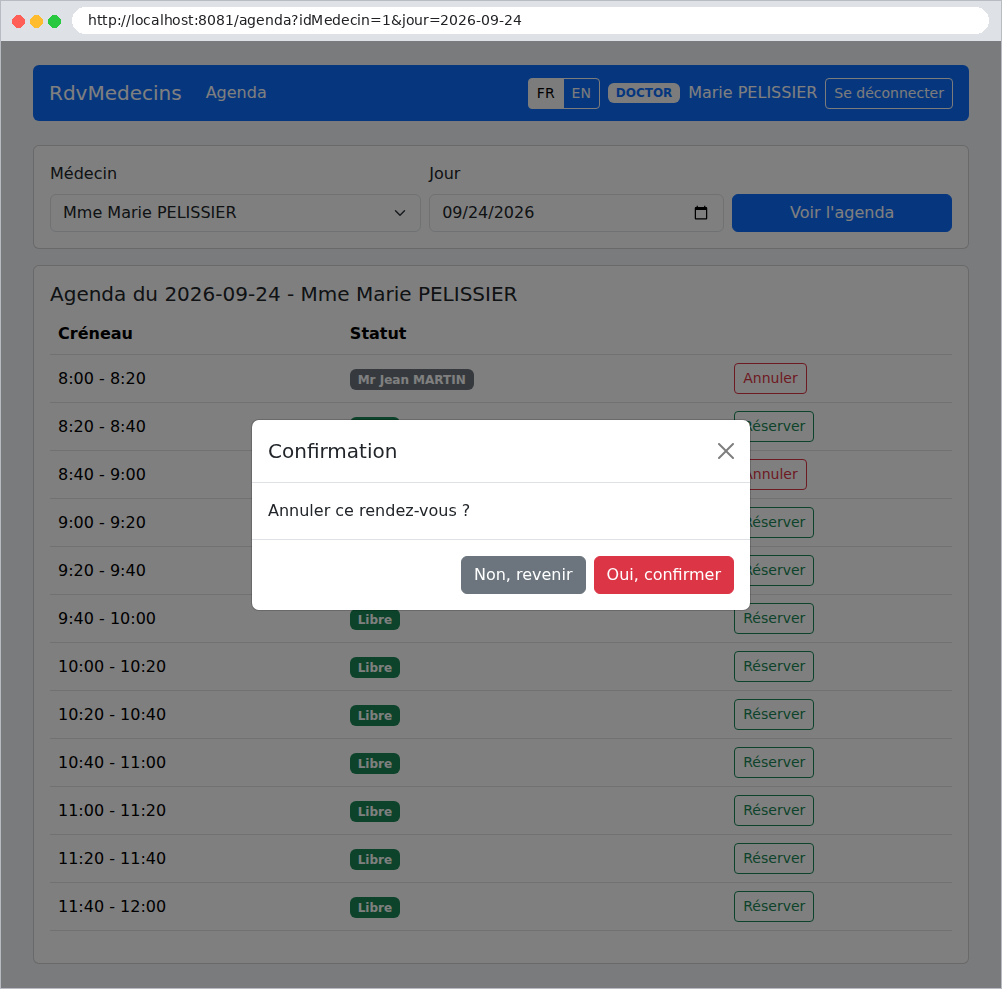Reserve the 10:40 - 11:00 slot
Screen dimensions: 1002x989
point(774,762)
